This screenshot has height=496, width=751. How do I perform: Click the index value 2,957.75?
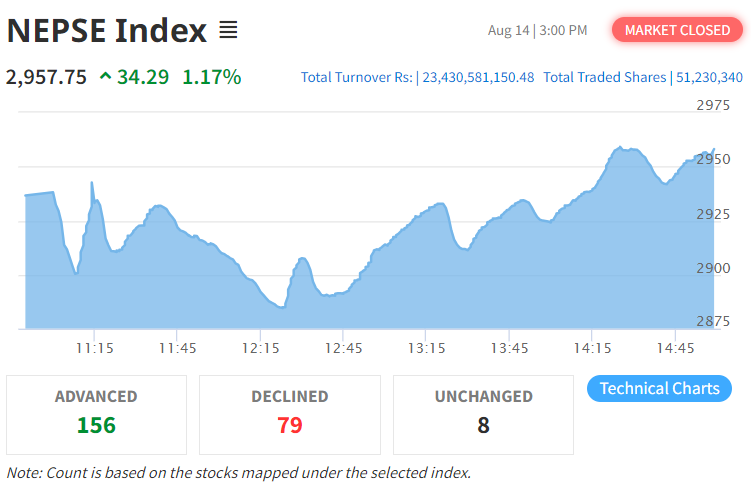point(47,77)
